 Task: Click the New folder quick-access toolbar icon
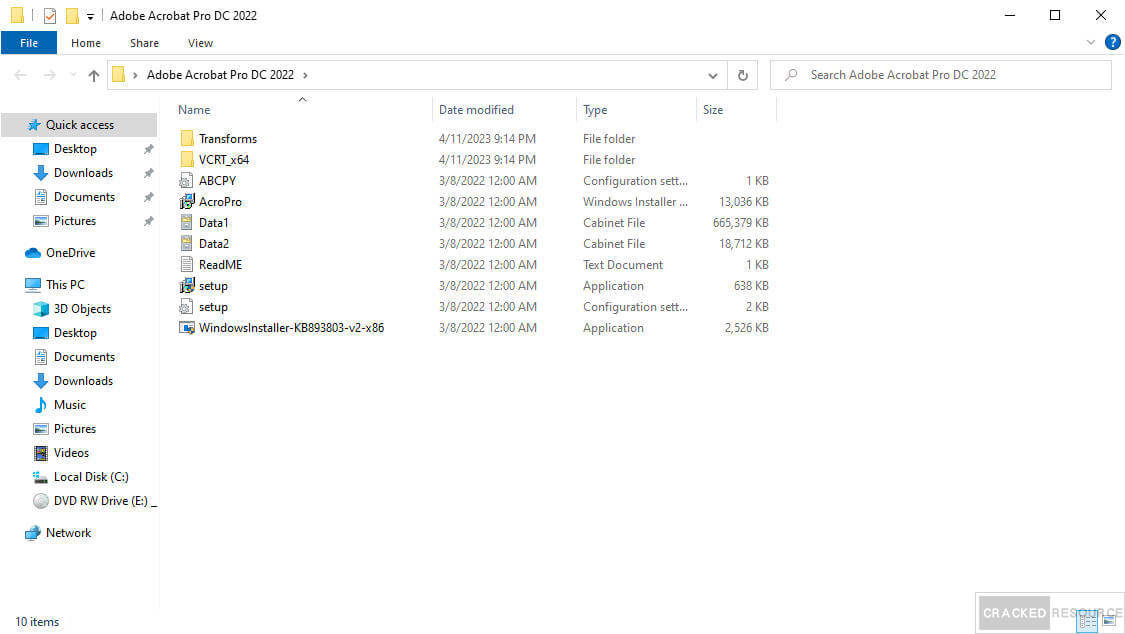click(72, 16)
